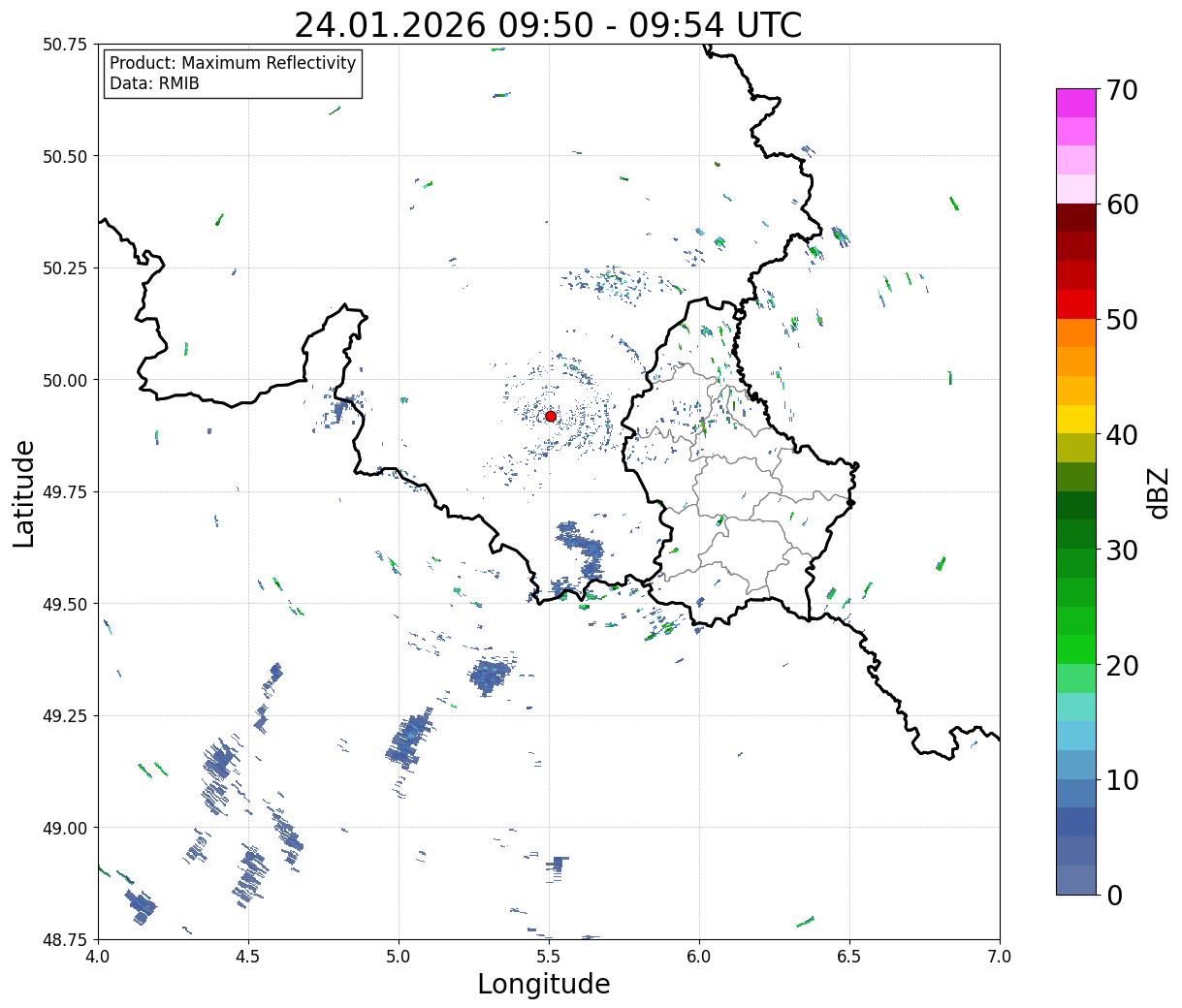The width and height of the screenshot is (1182, 1008).
Task: Click the cyan swatch between 10 and 20
Action: click(1076, 736)
